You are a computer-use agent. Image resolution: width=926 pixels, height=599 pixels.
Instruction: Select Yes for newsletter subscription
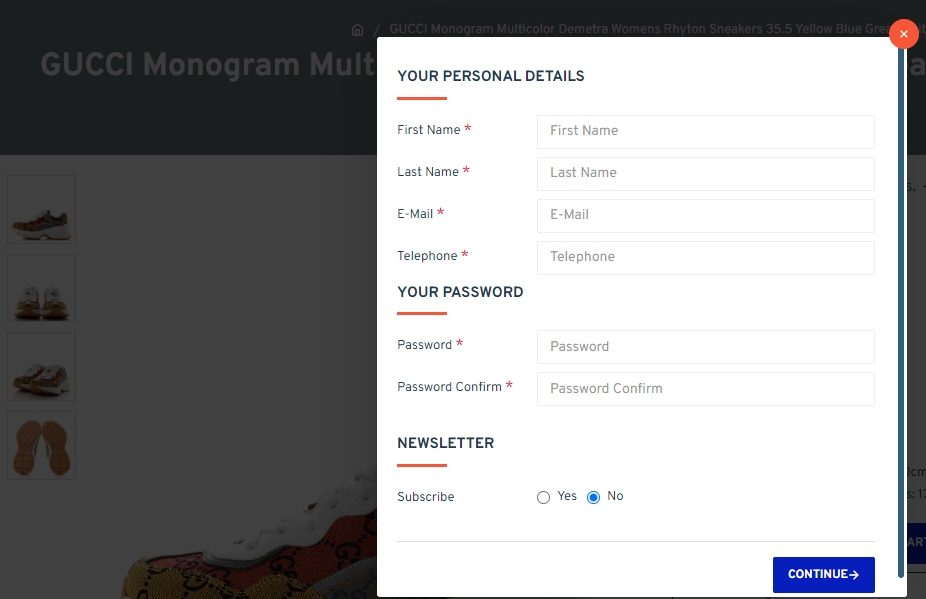click(544, 497)
